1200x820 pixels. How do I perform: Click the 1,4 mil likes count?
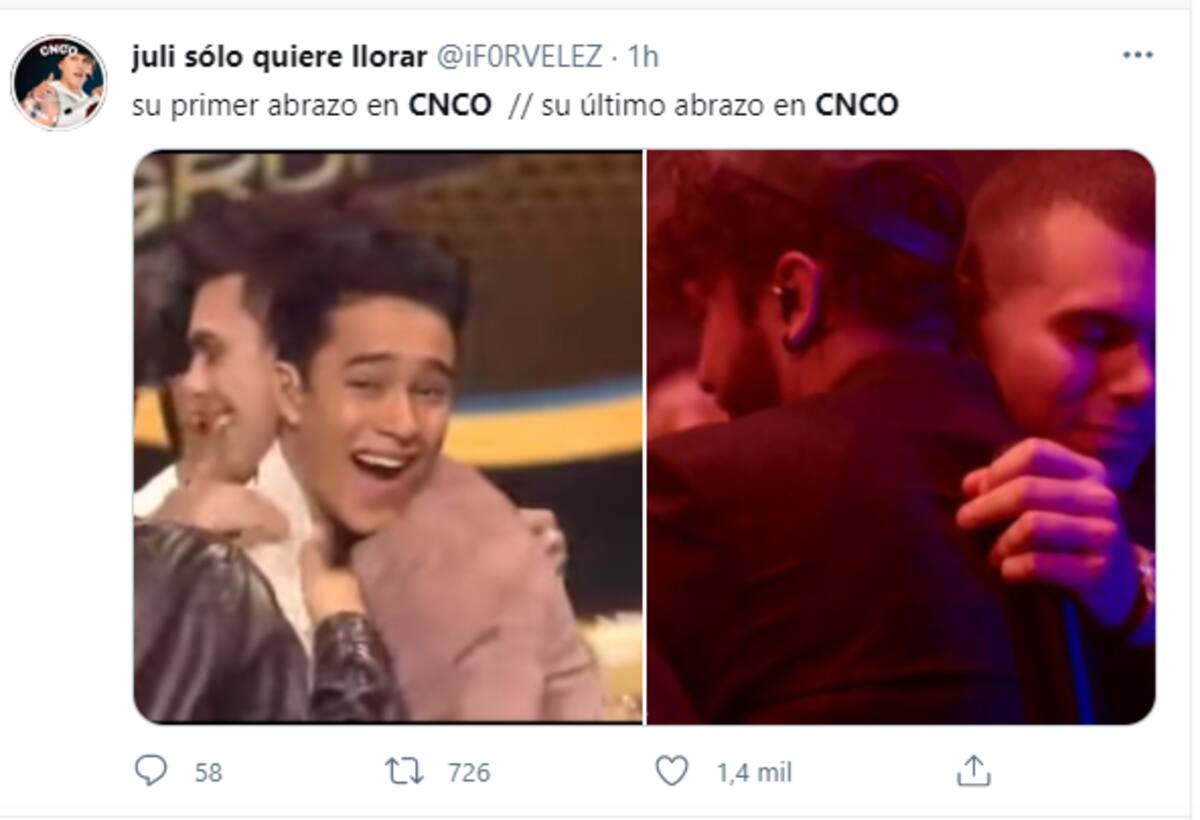754,772
